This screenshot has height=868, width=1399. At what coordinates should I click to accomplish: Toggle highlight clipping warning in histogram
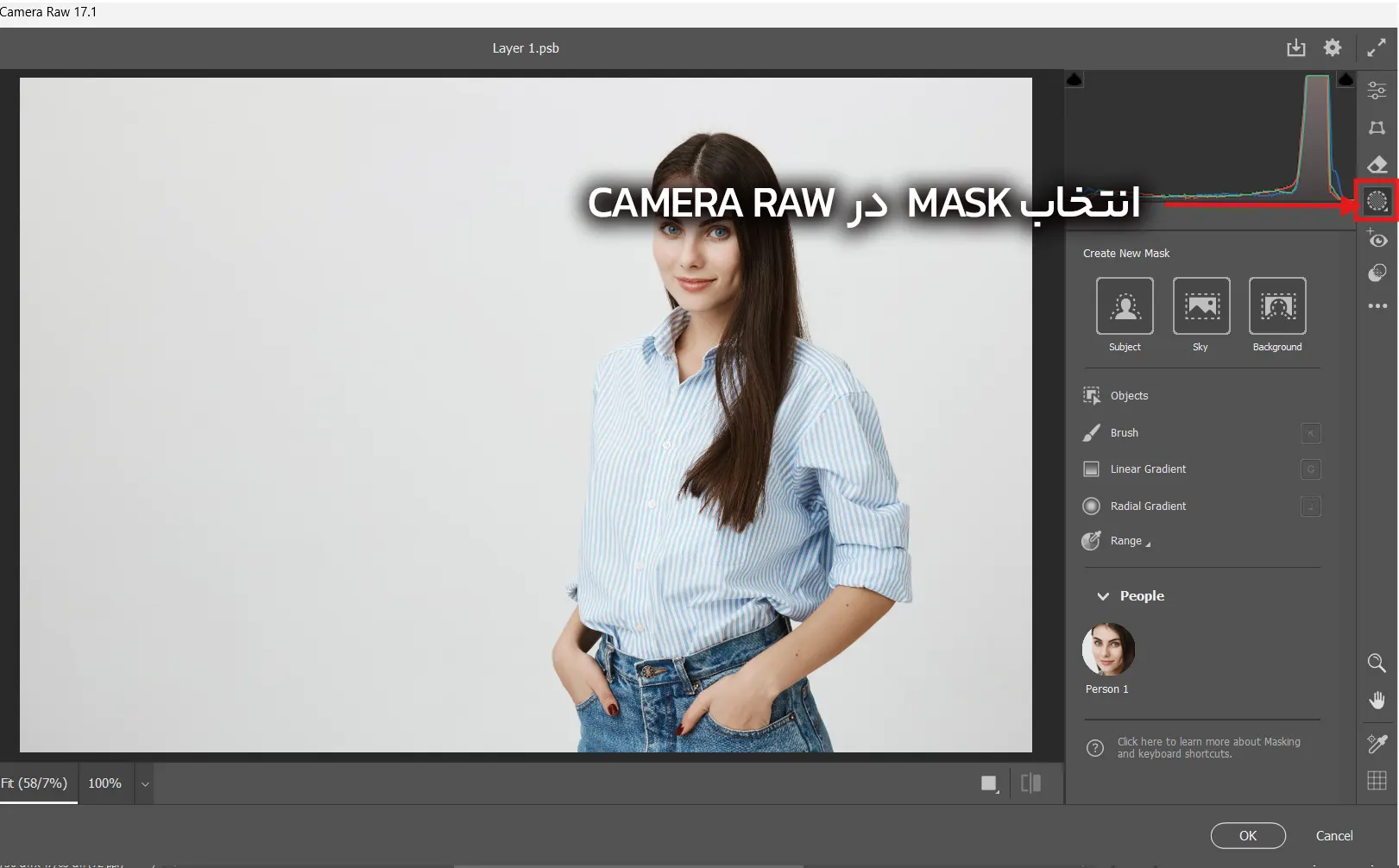[1345, 79]
